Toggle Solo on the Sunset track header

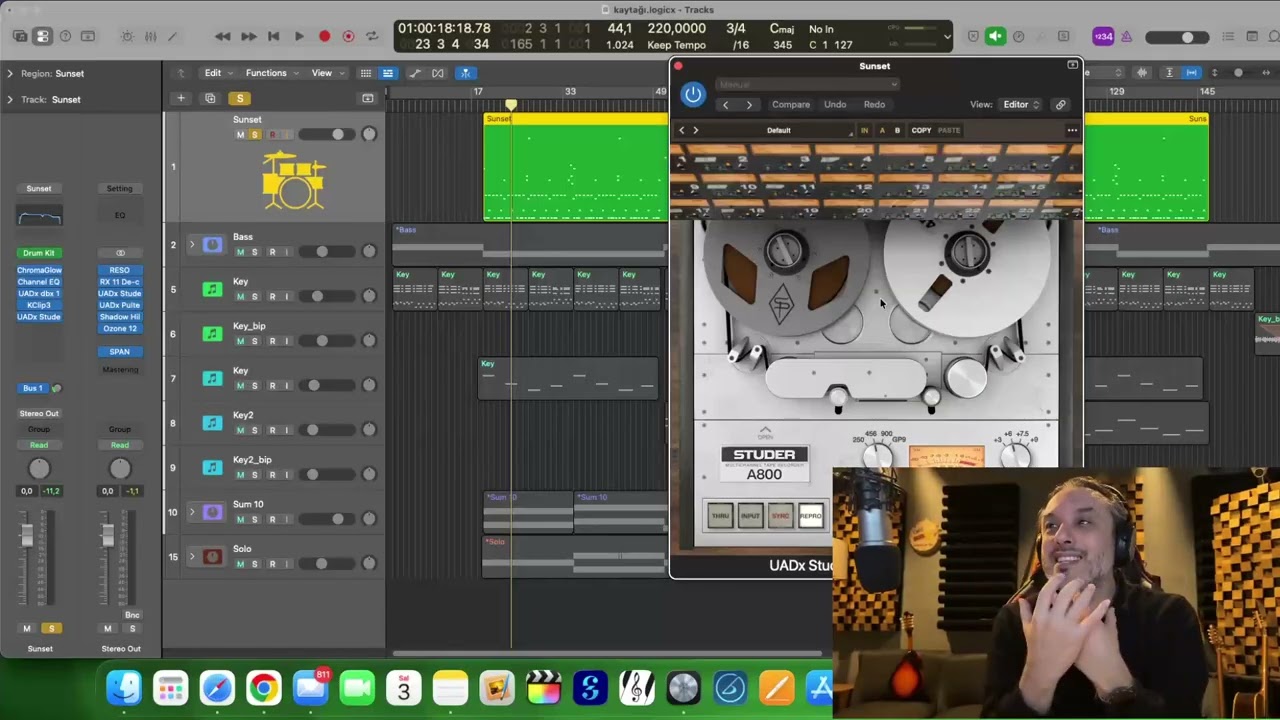tap(255, 135)
